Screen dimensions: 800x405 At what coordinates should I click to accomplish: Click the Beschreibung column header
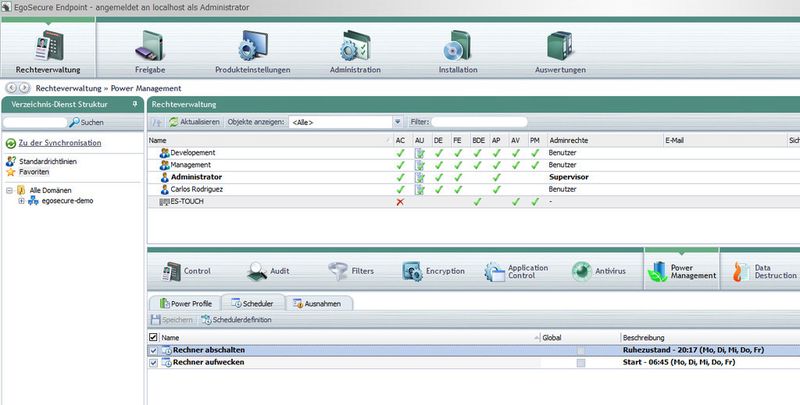click(710, 338)
